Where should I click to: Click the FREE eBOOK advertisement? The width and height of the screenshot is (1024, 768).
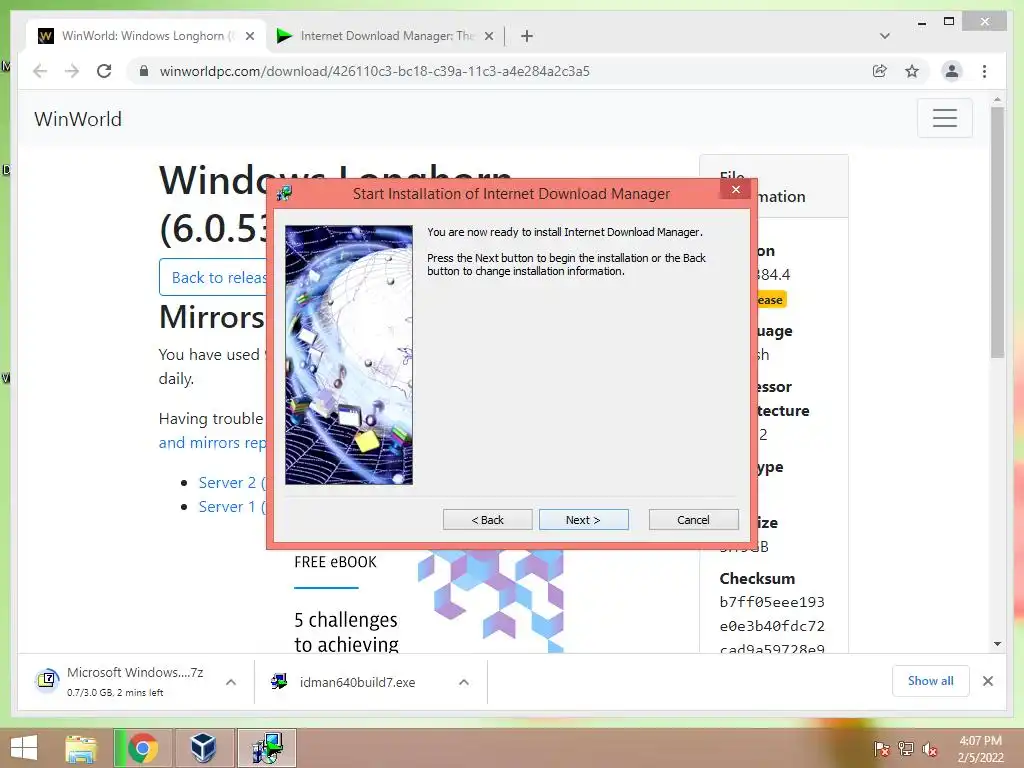tap(428, 601)
